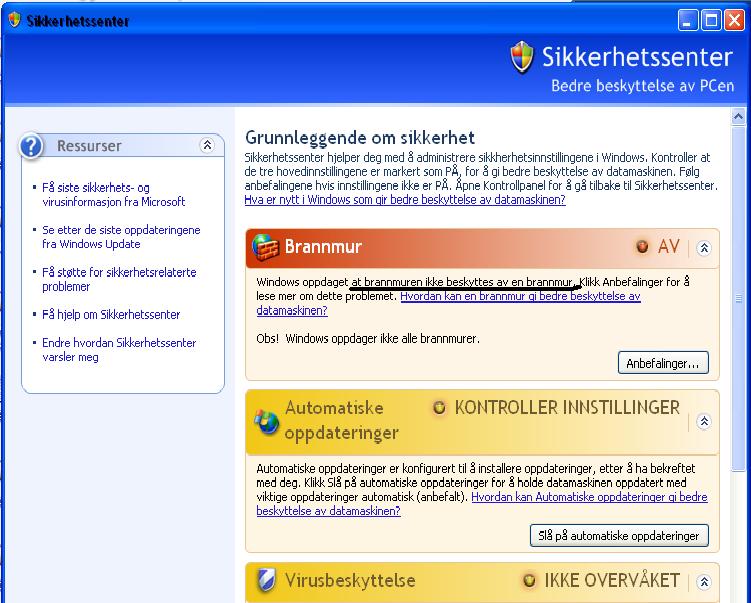The height and width of the screenshot is (603, 751).
Task: Click the scrollbar up arrow
Action: 738,116
